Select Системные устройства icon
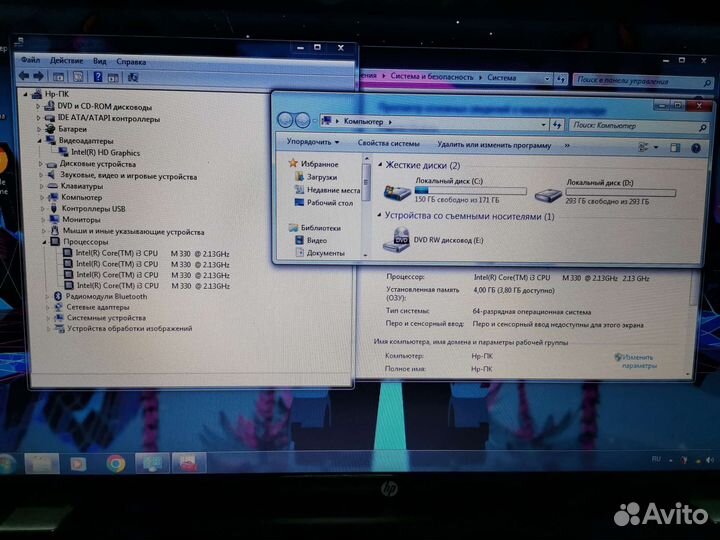Image resolution: width=720 pixels, height=540 pixels. (x=59, y=318)
